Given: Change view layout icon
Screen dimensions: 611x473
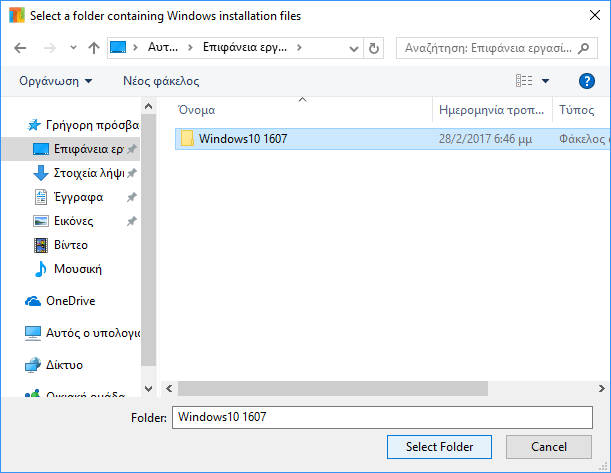Looking at the screenshot, I should point(524,81).
